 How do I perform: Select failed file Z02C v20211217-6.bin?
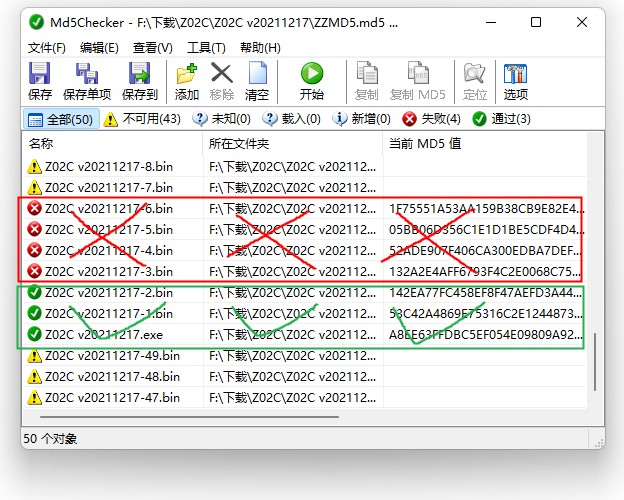[110, 209]
